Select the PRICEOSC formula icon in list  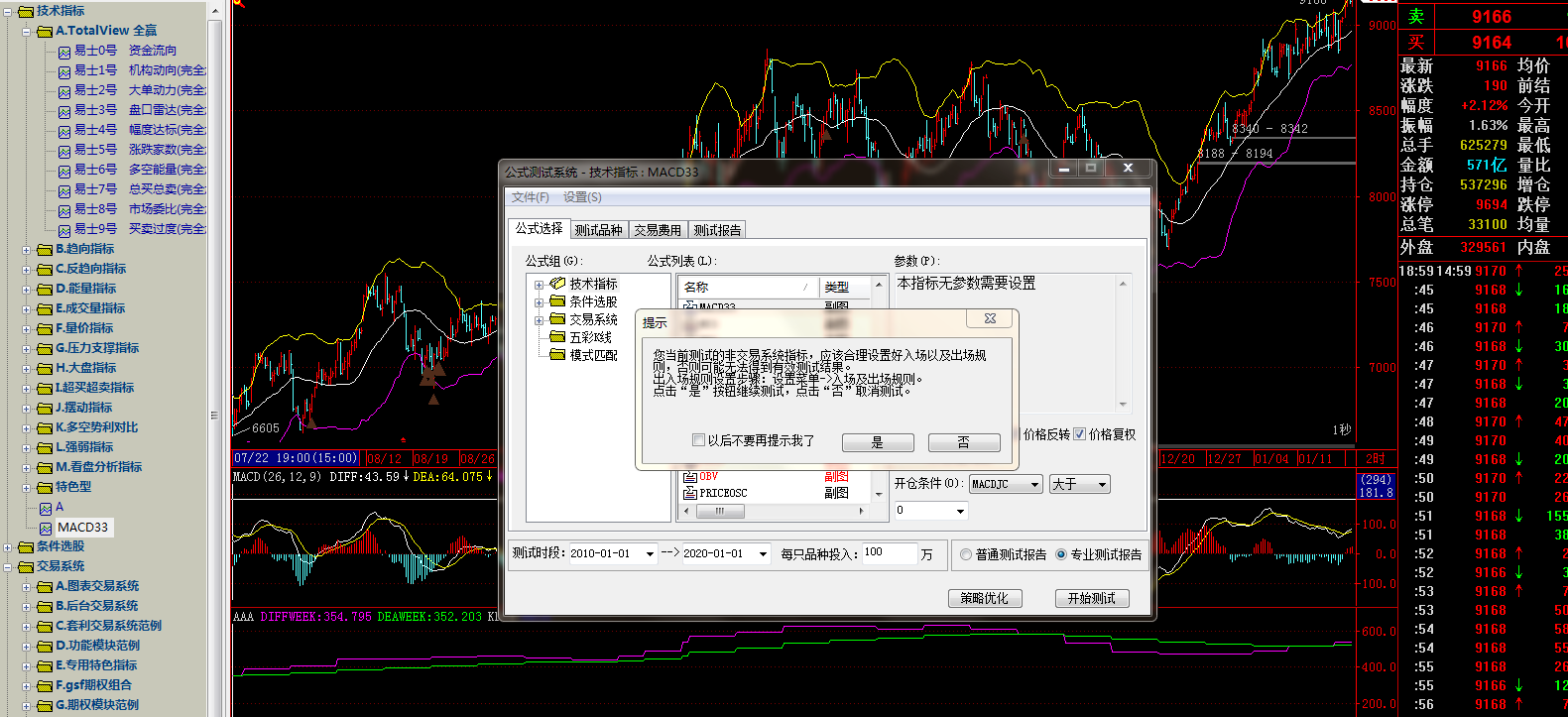click(690, 493)
